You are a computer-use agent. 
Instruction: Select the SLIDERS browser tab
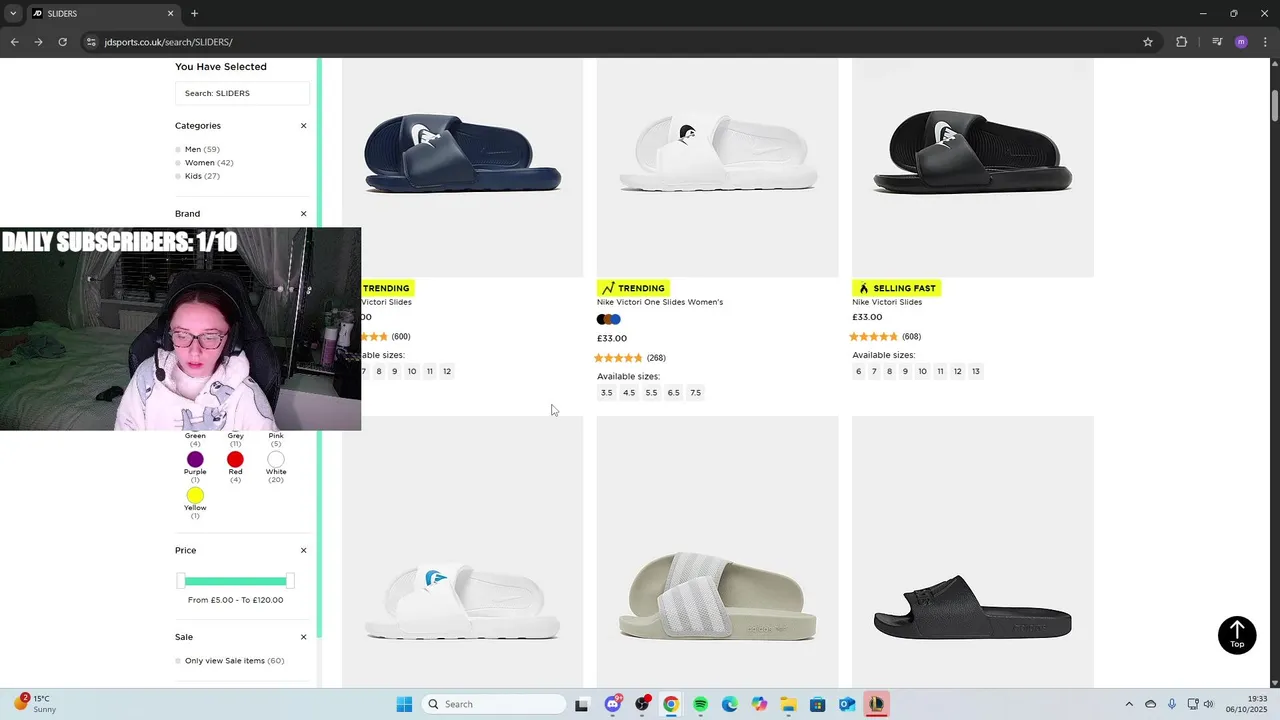click(103, 13)
